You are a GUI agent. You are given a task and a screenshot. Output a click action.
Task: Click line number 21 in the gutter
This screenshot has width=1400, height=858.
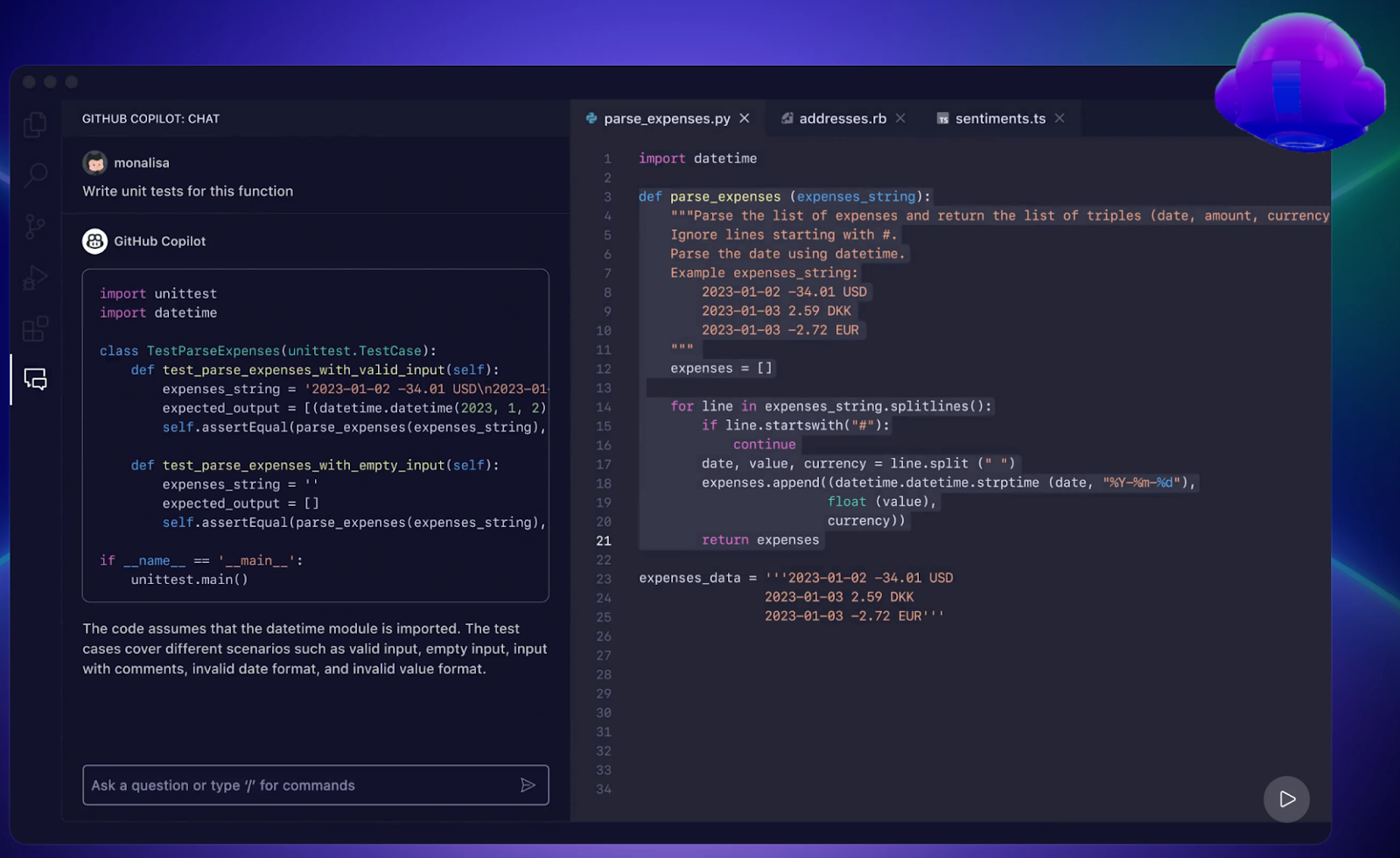click(604, 541)
